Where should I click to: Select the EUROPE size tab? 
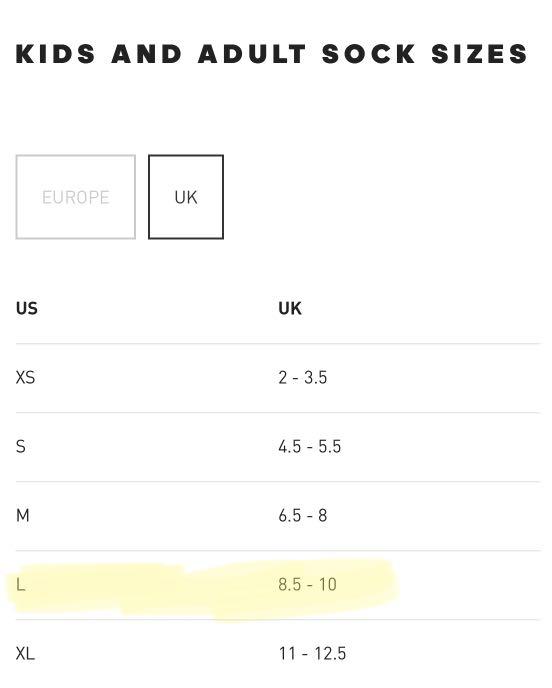pyautogui.click(x=75, y=197)
